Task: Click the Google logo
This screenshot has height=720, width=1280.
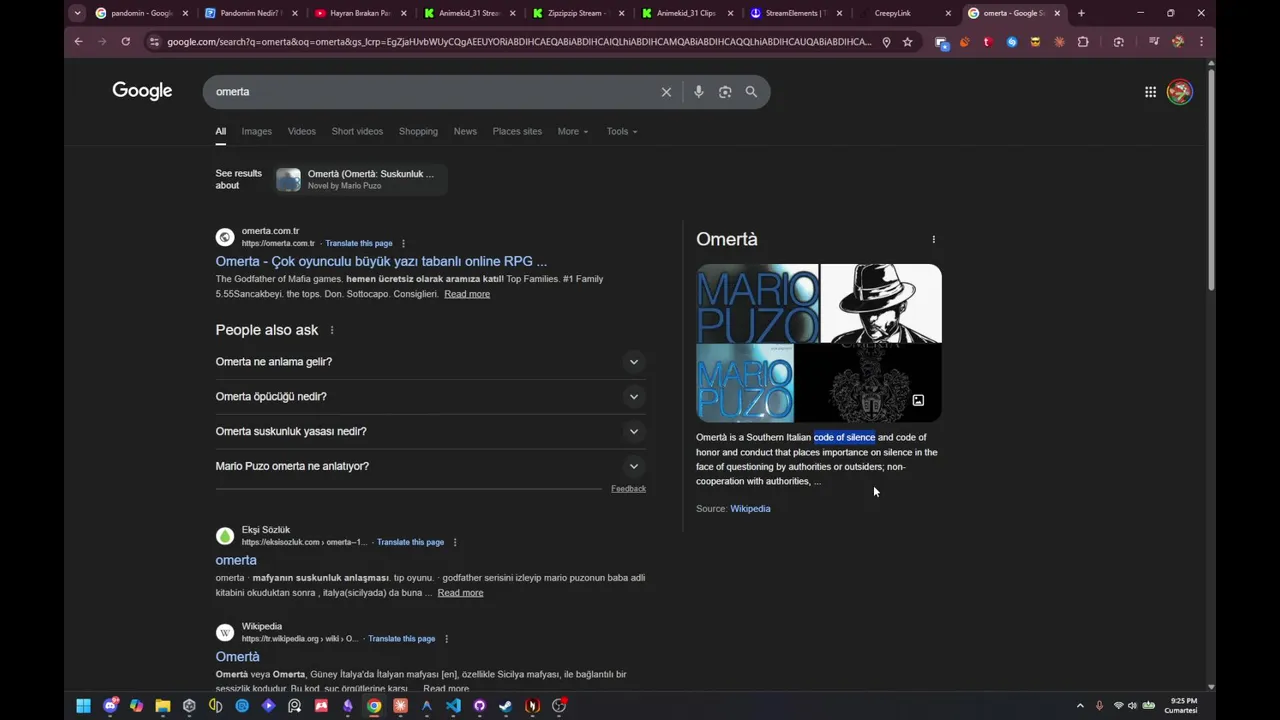Action: pyautogui.click(x=142, y=91)
